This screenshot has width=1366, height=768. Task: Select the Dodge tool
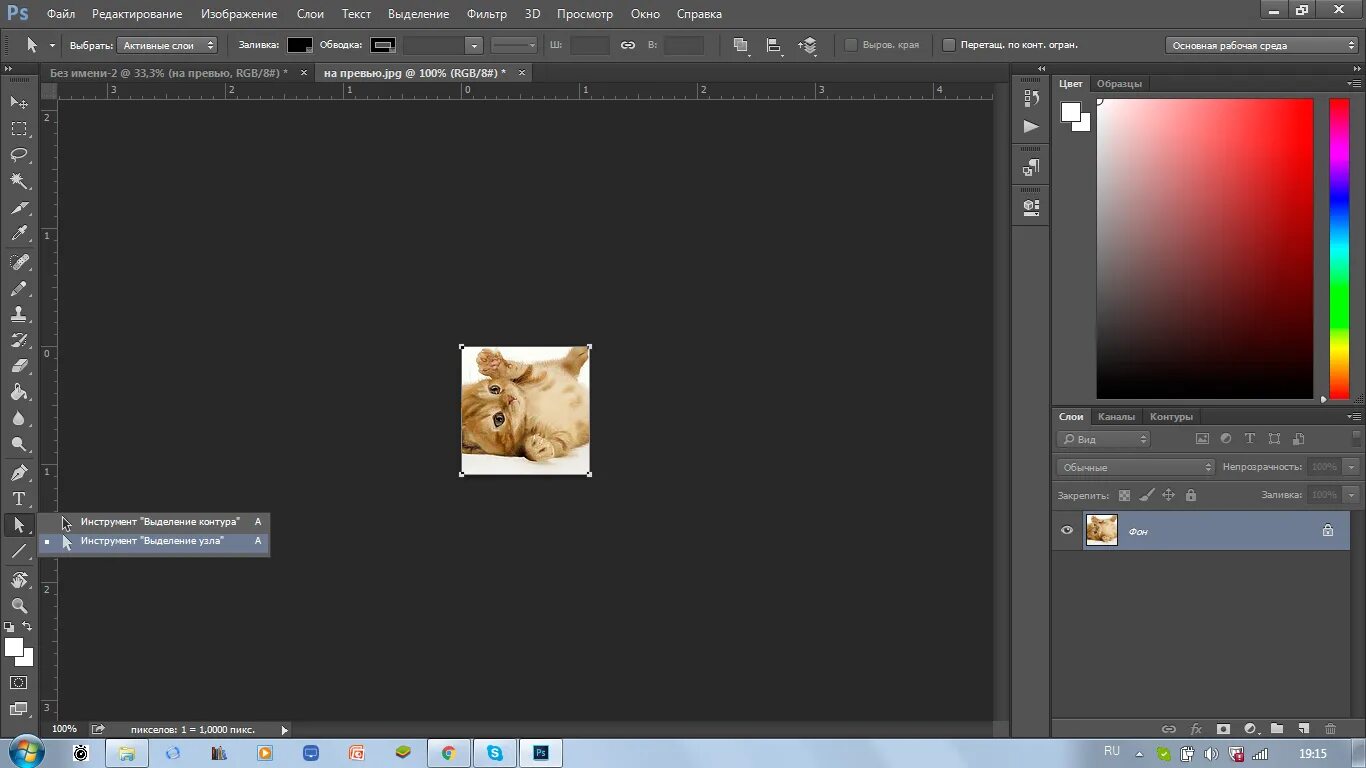pyautogui.click(x=19, y=444)
